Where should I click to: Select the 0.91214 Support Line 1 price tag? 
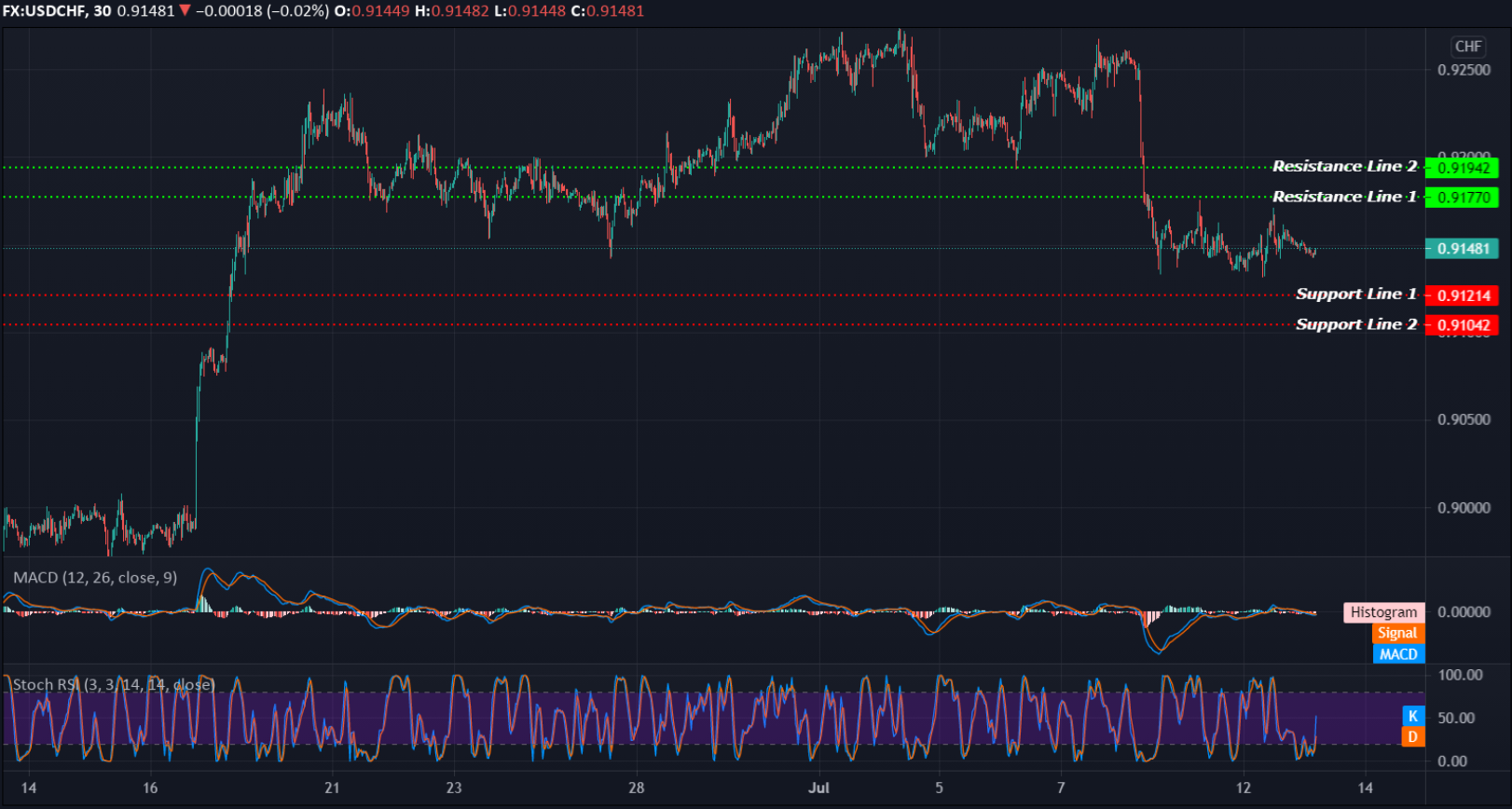tap(1463, 295)
